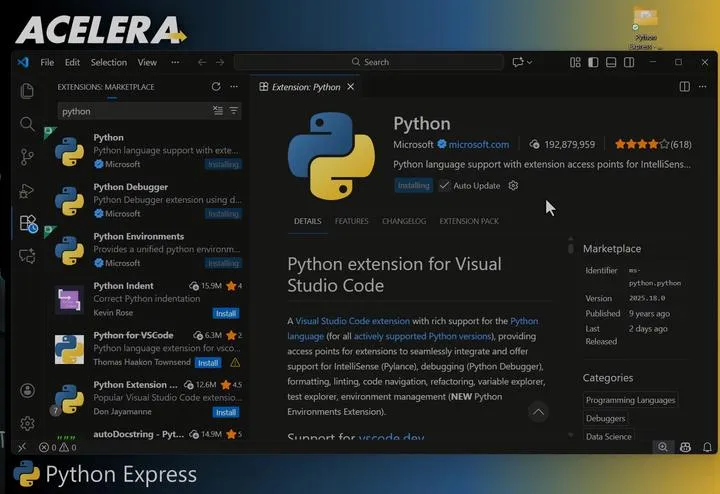The image size is (720, 494).
Task: Expand the hidden menu bar items
Action: (x=175, y=62)
